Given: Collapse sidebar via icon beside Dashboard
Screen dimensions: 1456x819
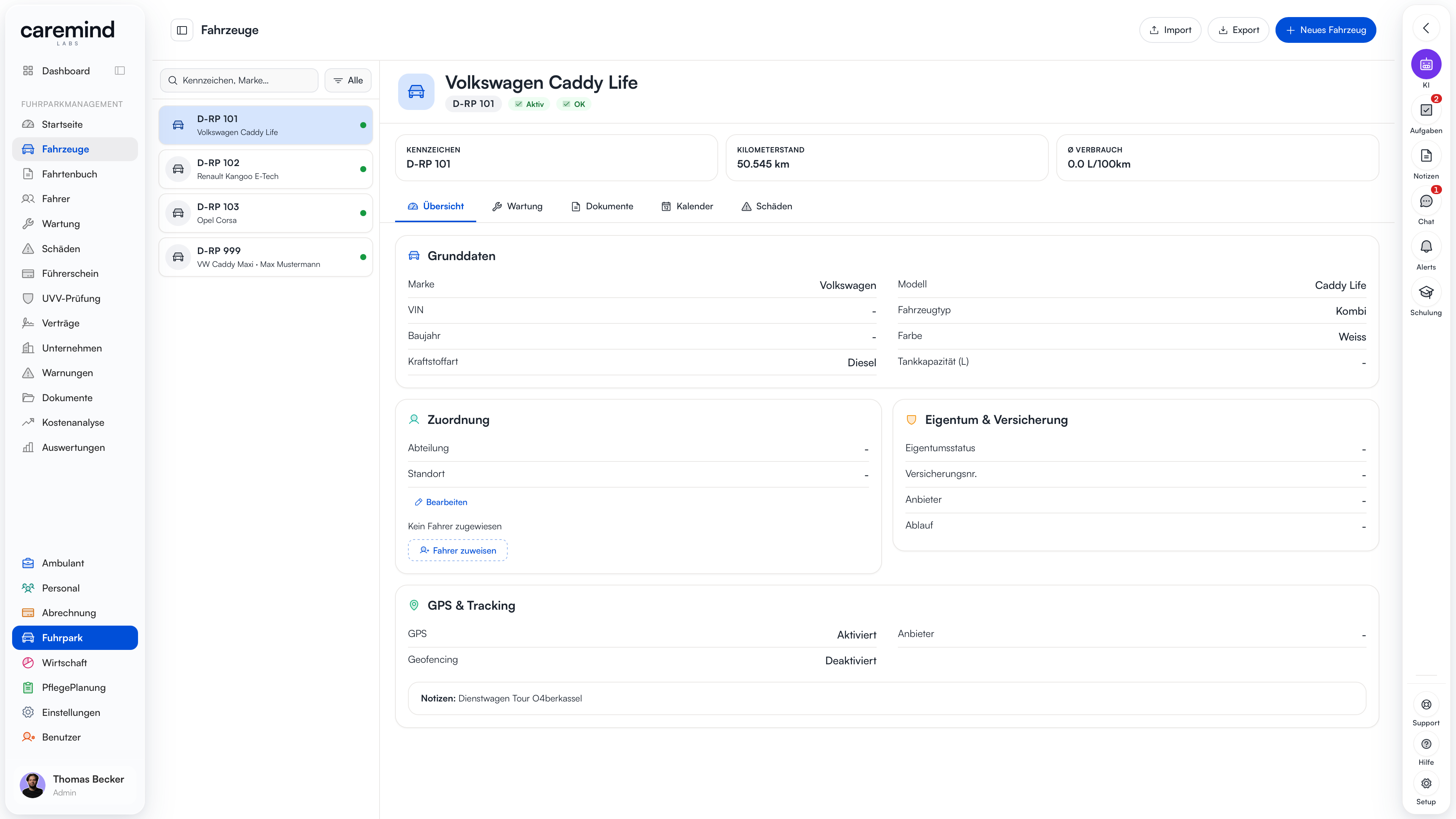Looking at the screenshot, I should pyautogui.click(x=120, y=71).
